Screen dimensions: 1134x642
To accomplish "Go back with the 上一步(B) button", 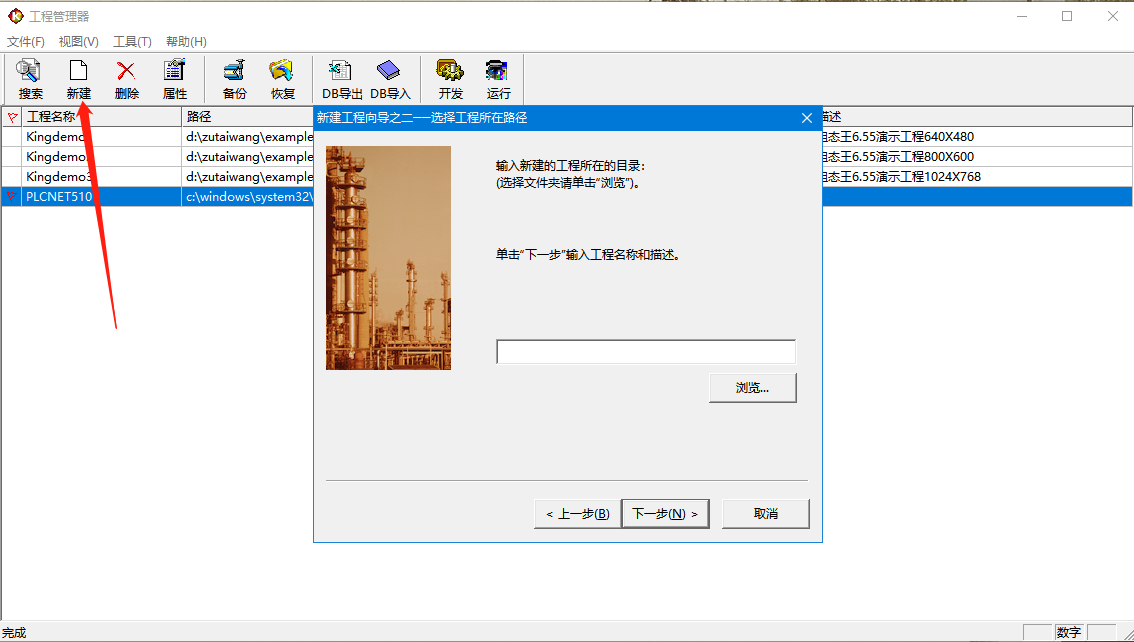I will pos(577,514).
